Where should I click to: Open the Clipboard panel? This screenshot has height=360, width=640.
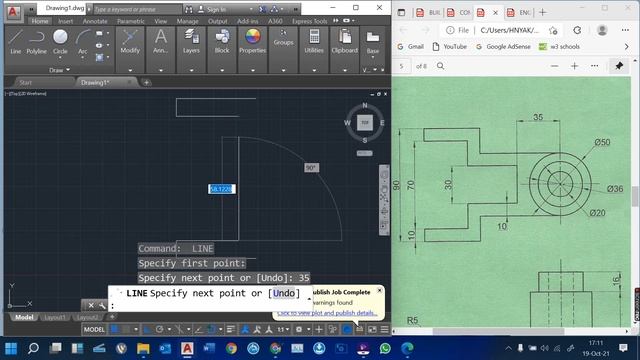[344, 42]
